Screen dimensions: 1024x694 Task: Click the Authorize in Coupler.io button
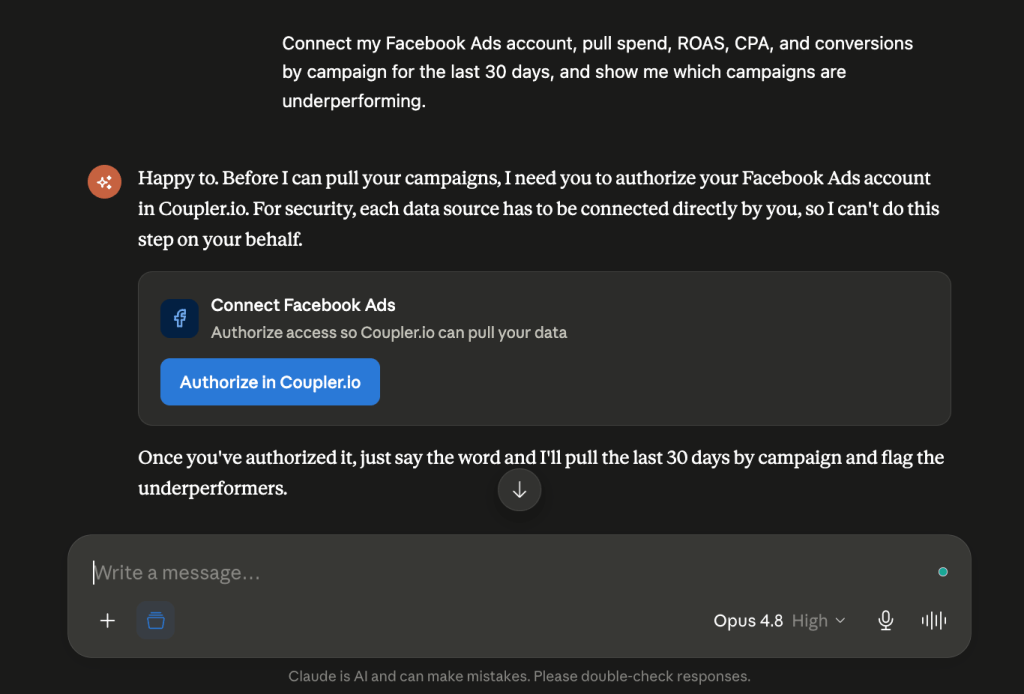270,382
